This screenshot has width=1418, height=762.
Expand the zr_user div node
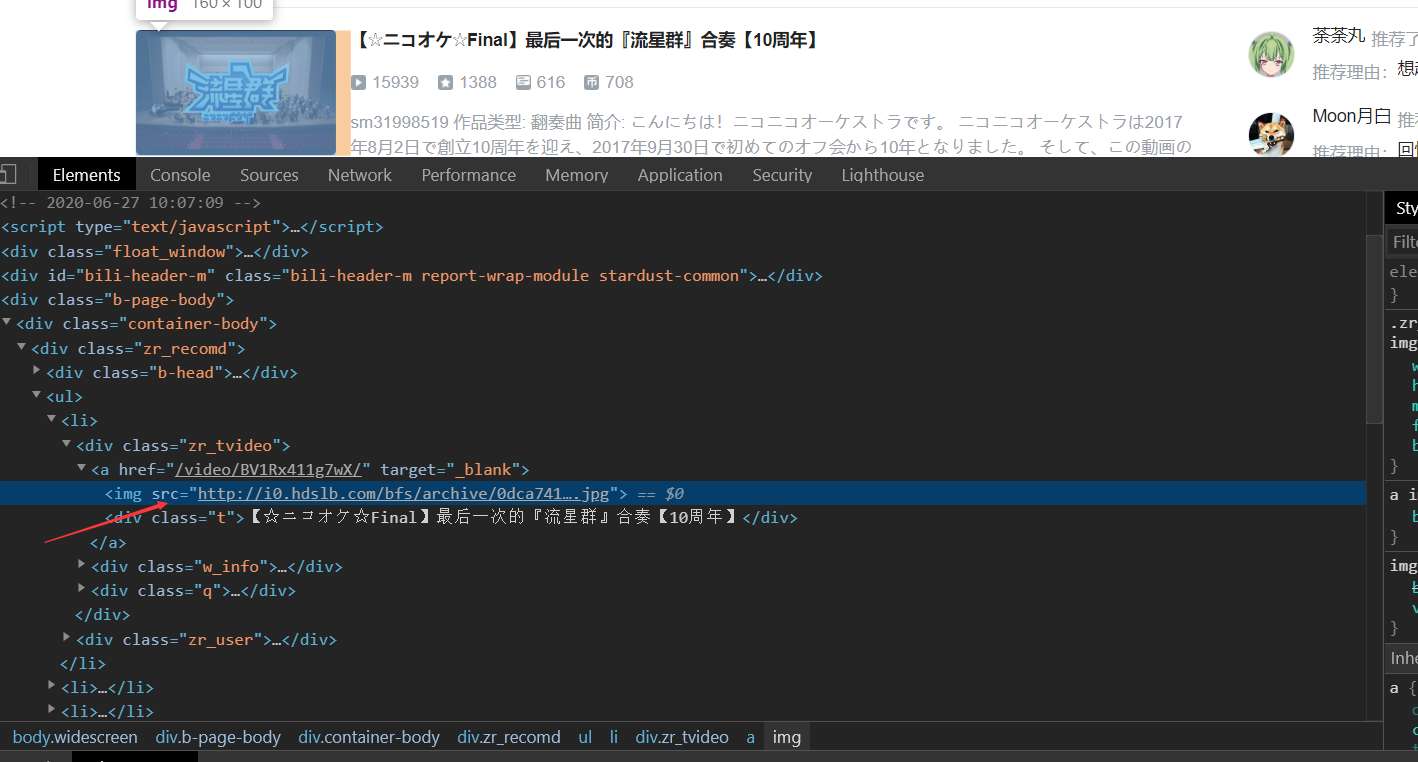[68, 638]
